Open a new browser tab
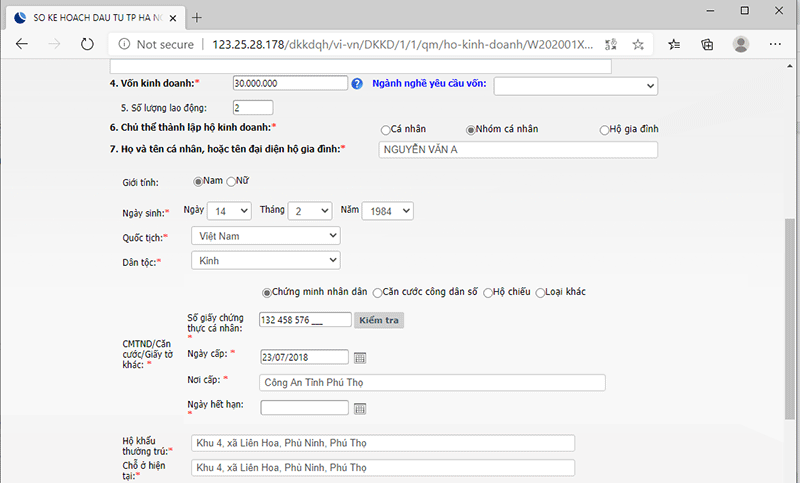Image resolution: width=800 pixels, height=483 pixels. 196,18
